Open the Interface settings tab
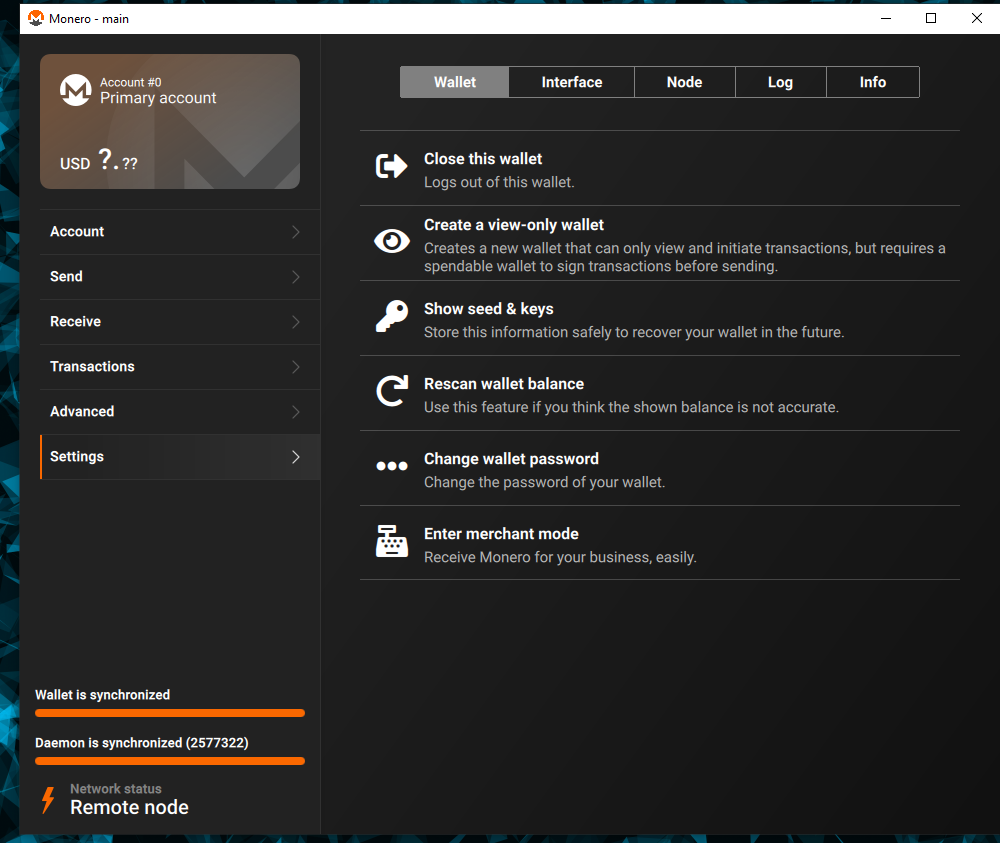 571,82
